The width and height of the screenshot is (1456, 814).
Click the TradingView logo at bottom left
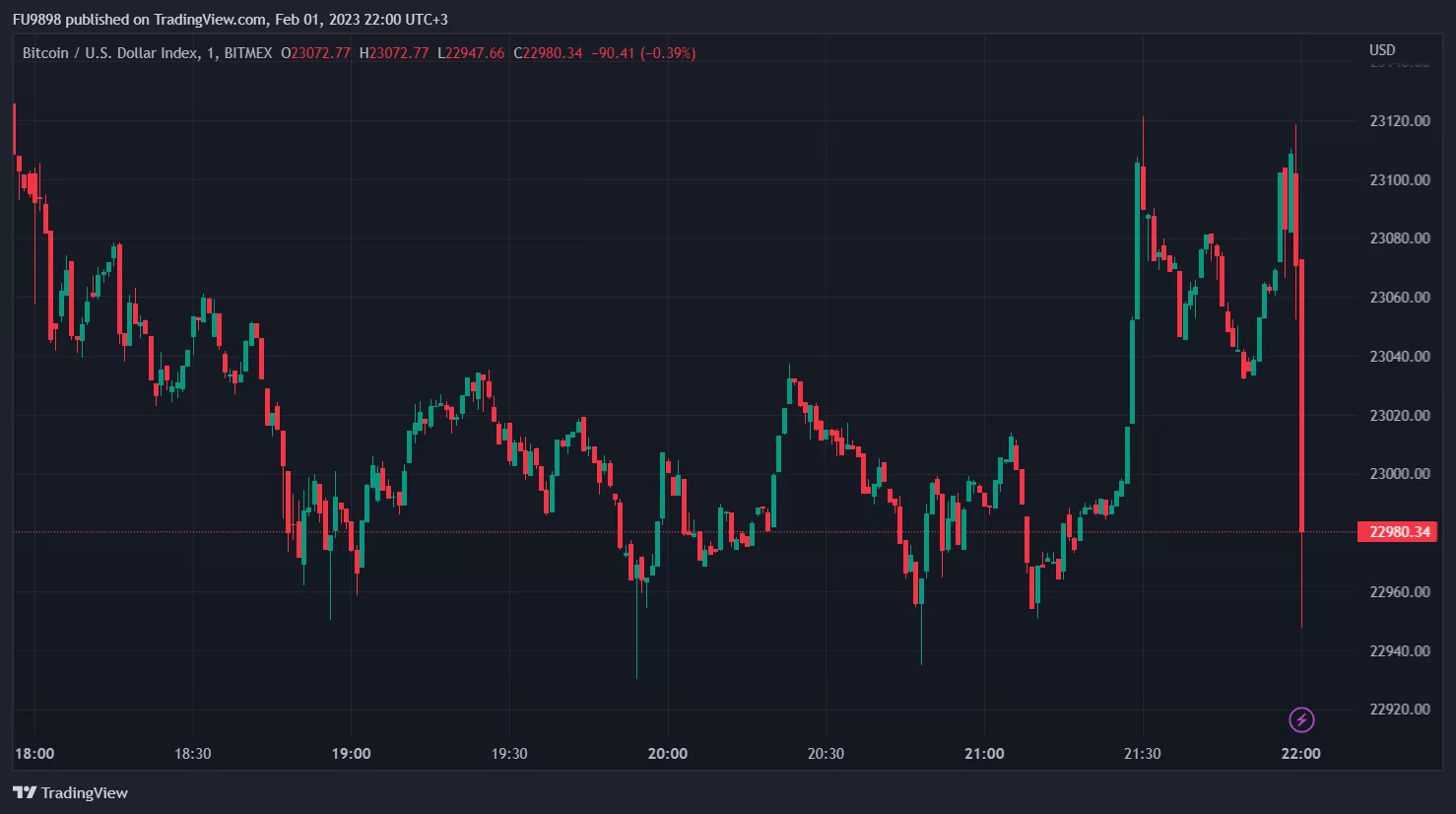pos(71,792)
